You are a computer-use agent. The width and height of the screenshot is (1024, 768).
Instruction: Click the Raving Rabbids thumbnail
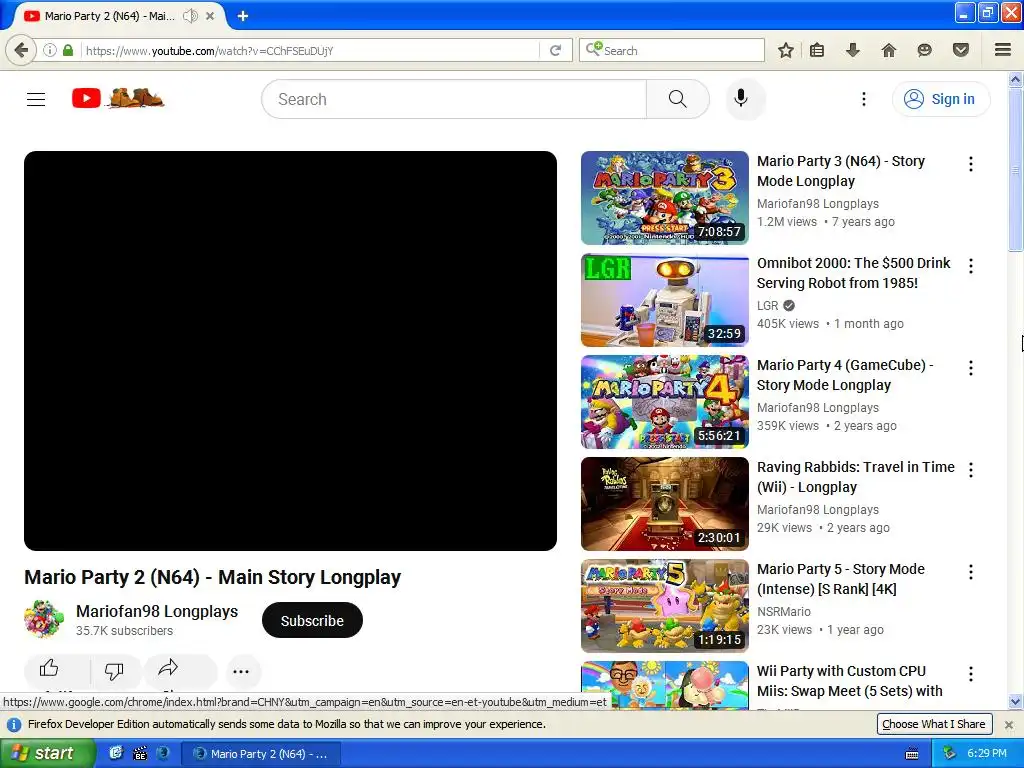coord(665,504)
